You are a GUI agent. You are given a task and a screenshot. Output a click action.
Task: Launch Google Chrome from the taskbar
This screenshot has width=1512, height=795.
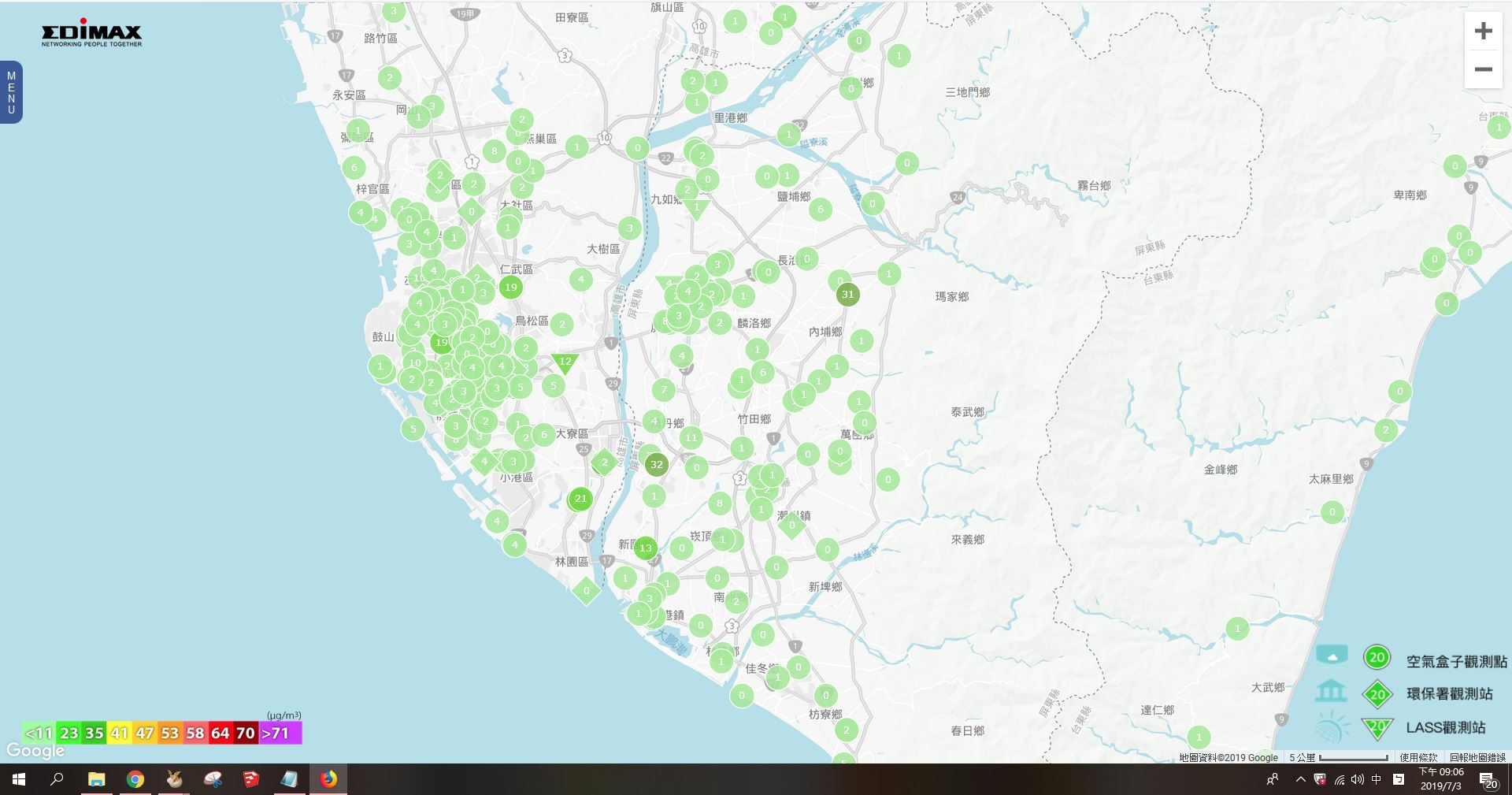point(135,779)
